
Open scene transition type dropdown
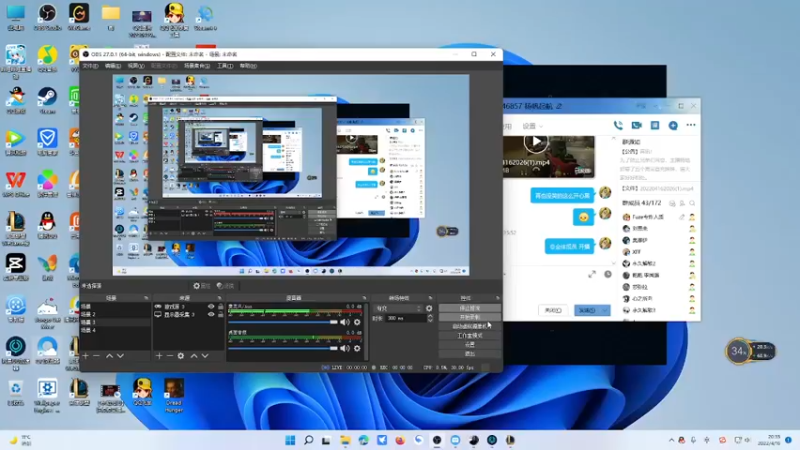click(x=400, y=308)
